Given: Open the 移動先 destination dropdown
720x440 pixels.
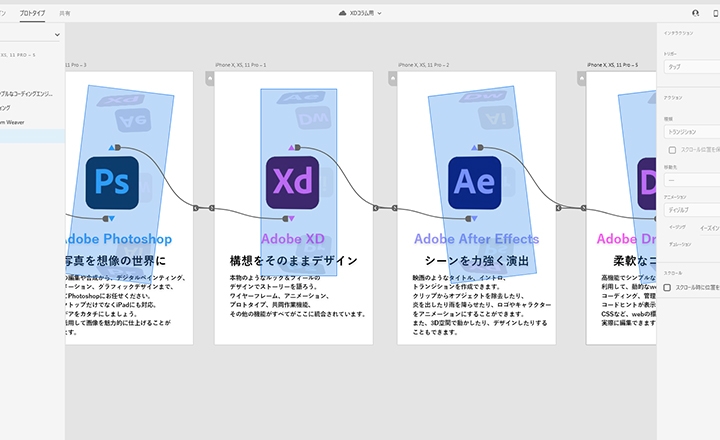Looking at the screenshot, I should pyautogui.click(x=690, y=180).
